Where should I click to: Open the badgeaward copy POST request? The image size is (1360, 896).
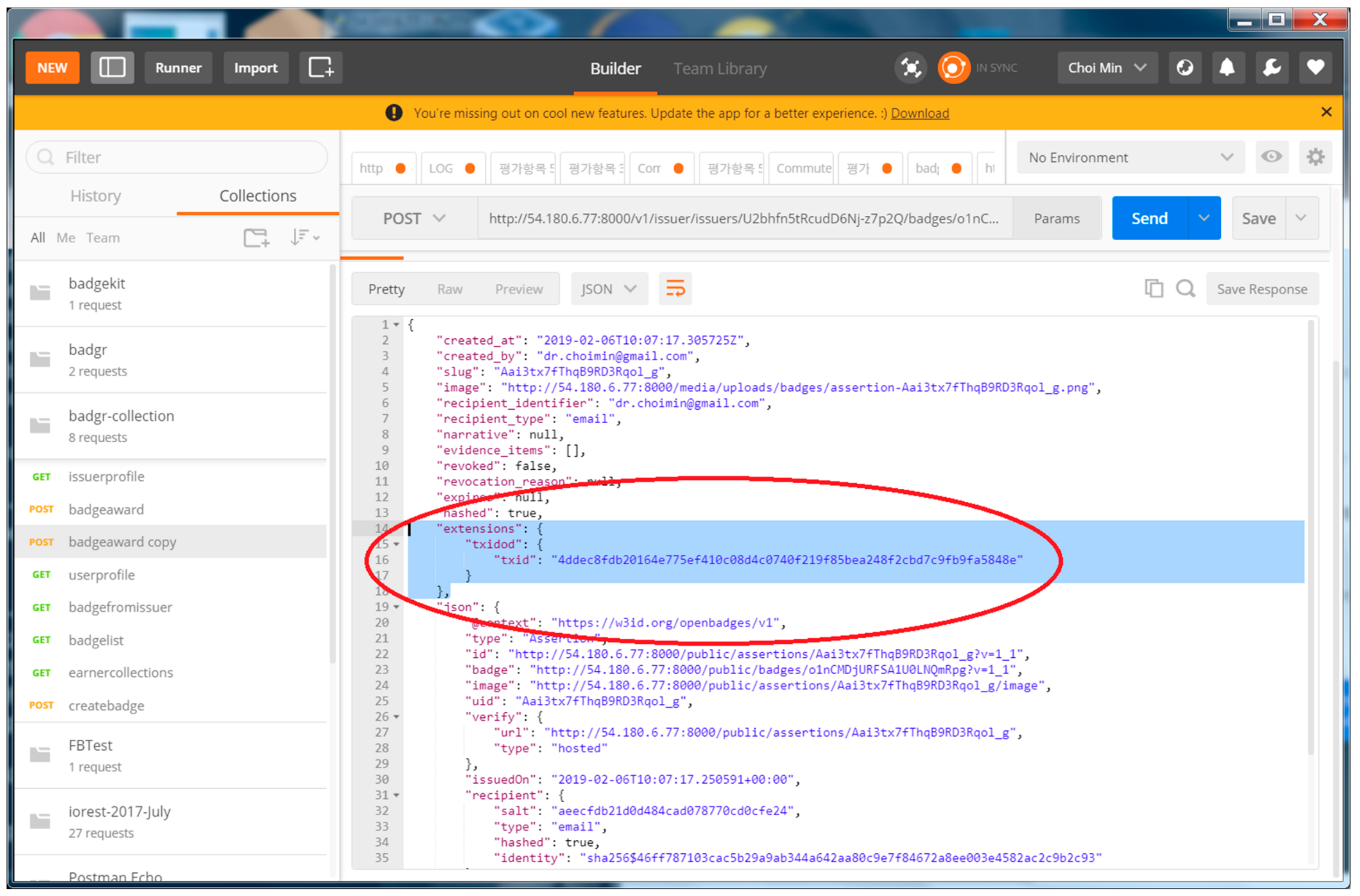click(x=170, y=542)
